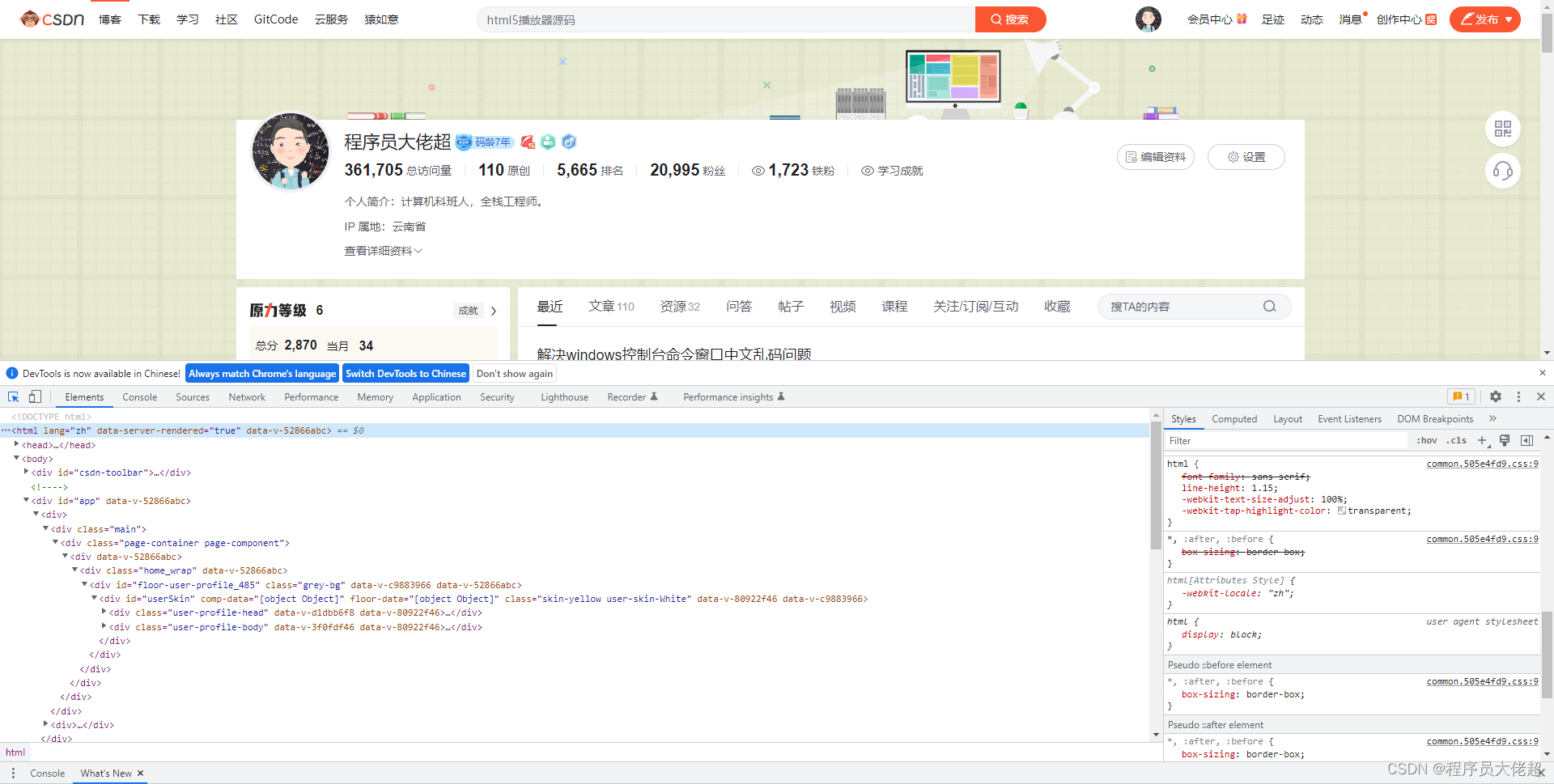The height and width of the screenshot is (784, 1554).
Task: Add new style rule plus icon
Action: [1482, 440]
